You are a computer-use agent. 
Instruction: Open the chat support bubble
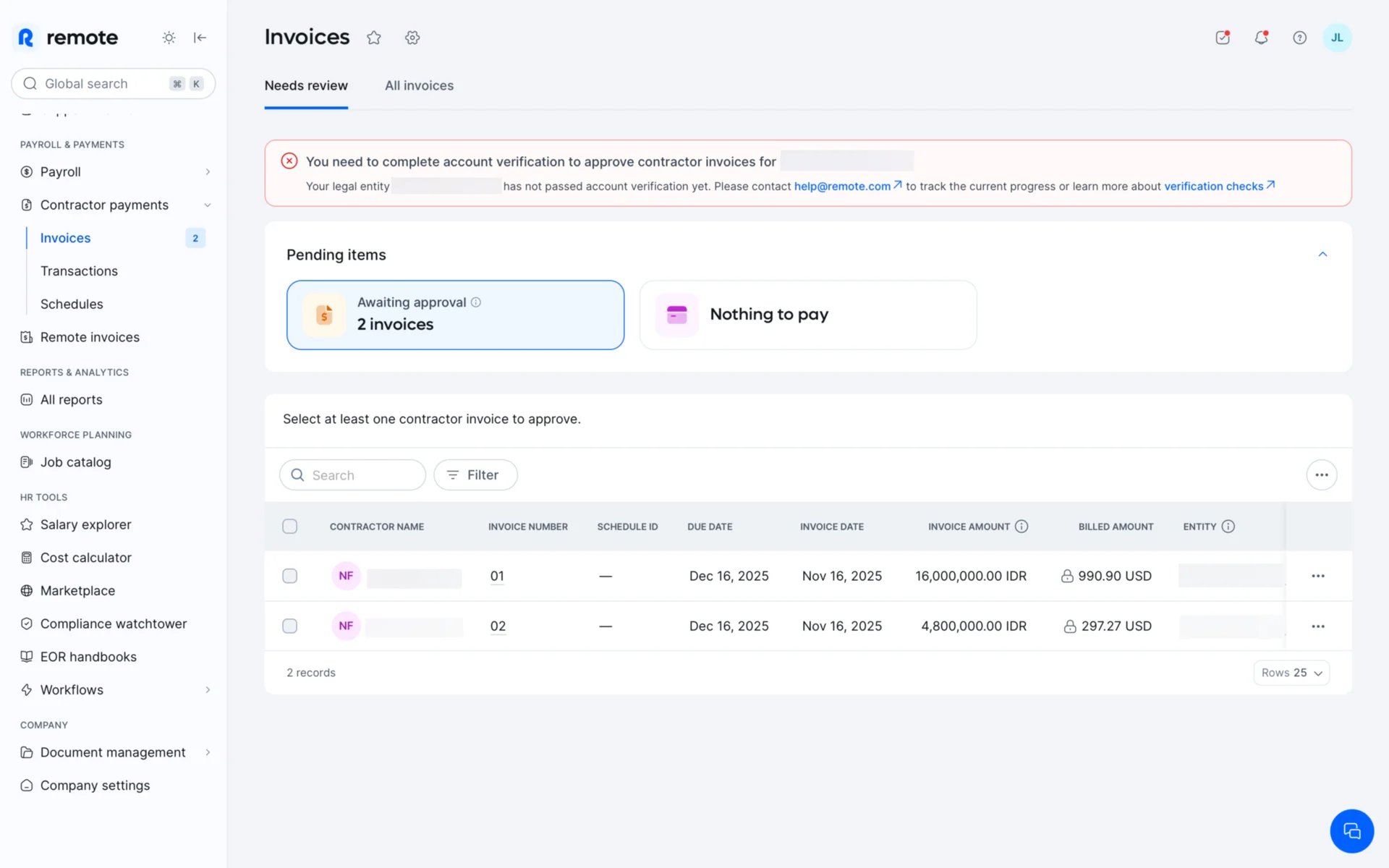click(x=1351, y=830)
